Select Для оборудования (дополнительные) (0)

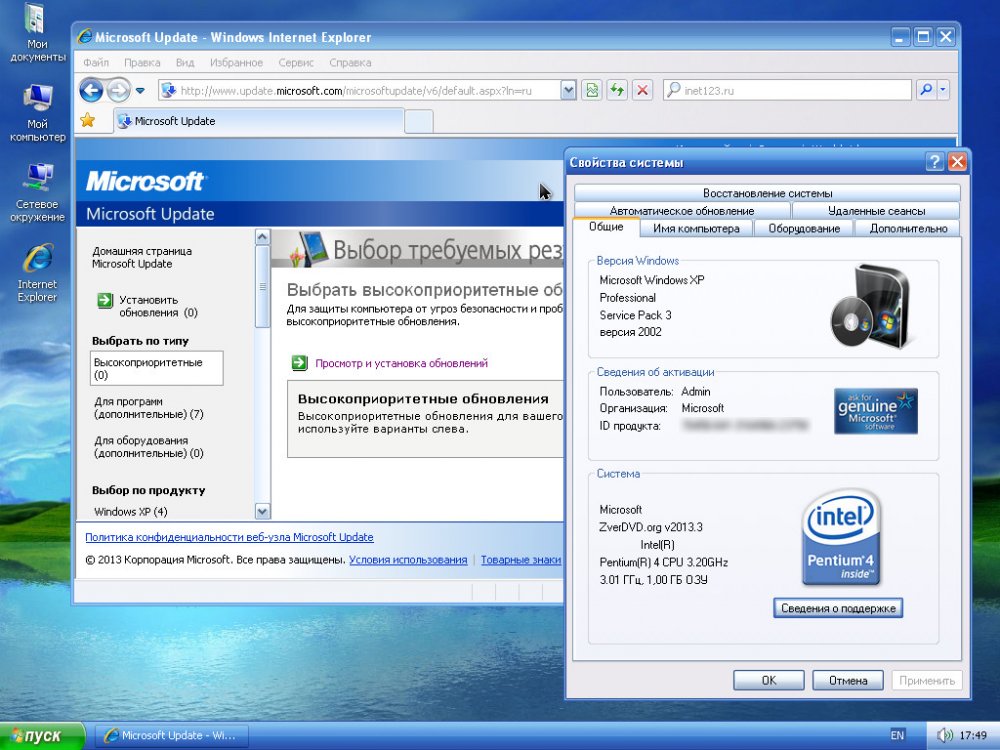pyautogui.click(x=149, y=446)
